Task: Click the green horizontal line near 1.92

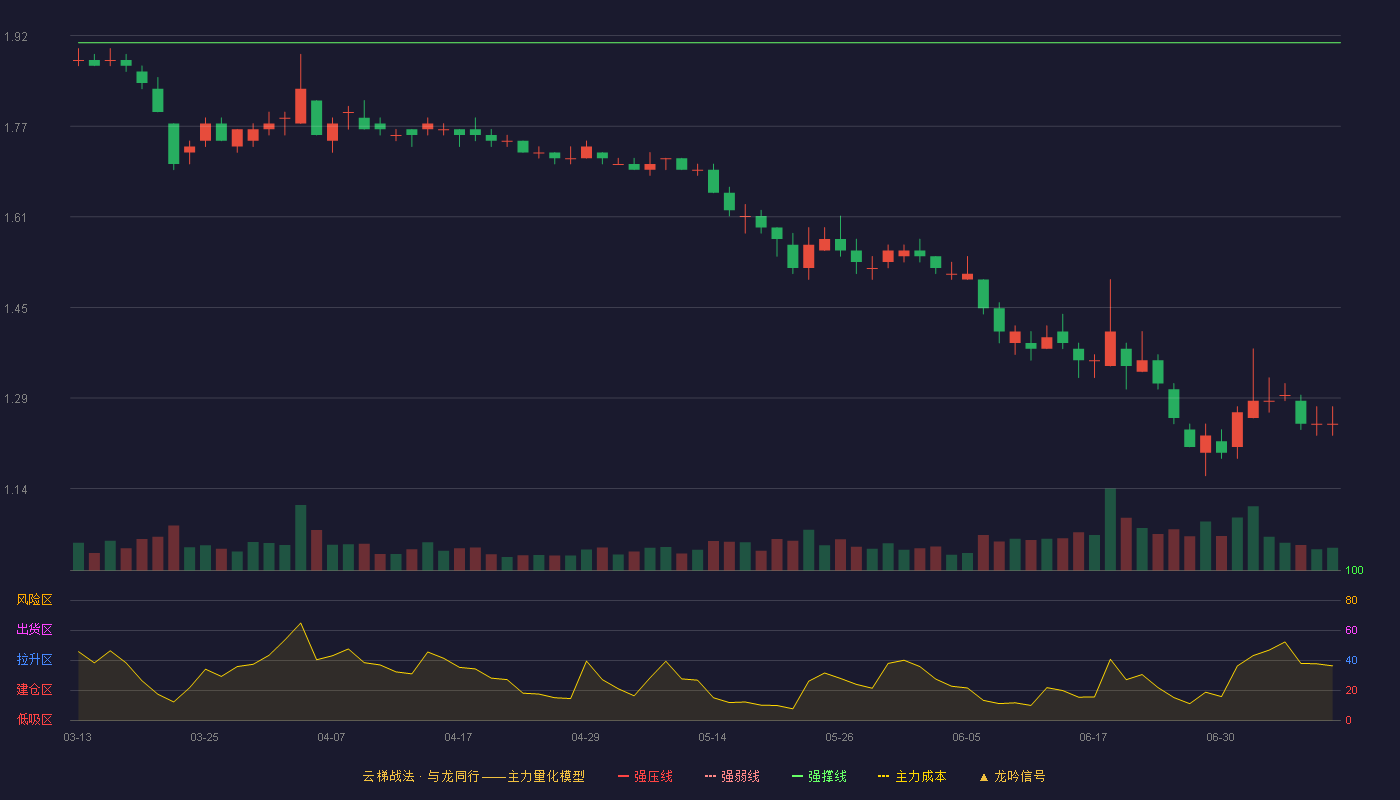Action: (709, 43)
